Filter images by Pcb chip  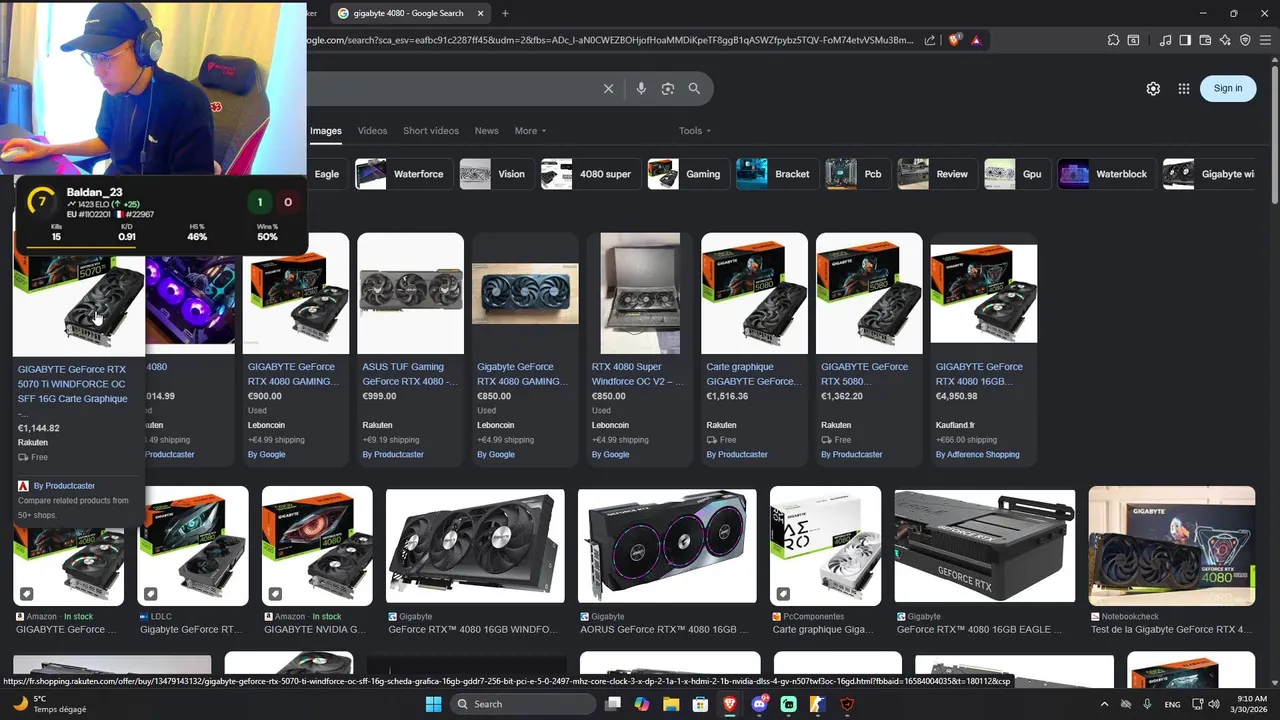coord(858,174)
